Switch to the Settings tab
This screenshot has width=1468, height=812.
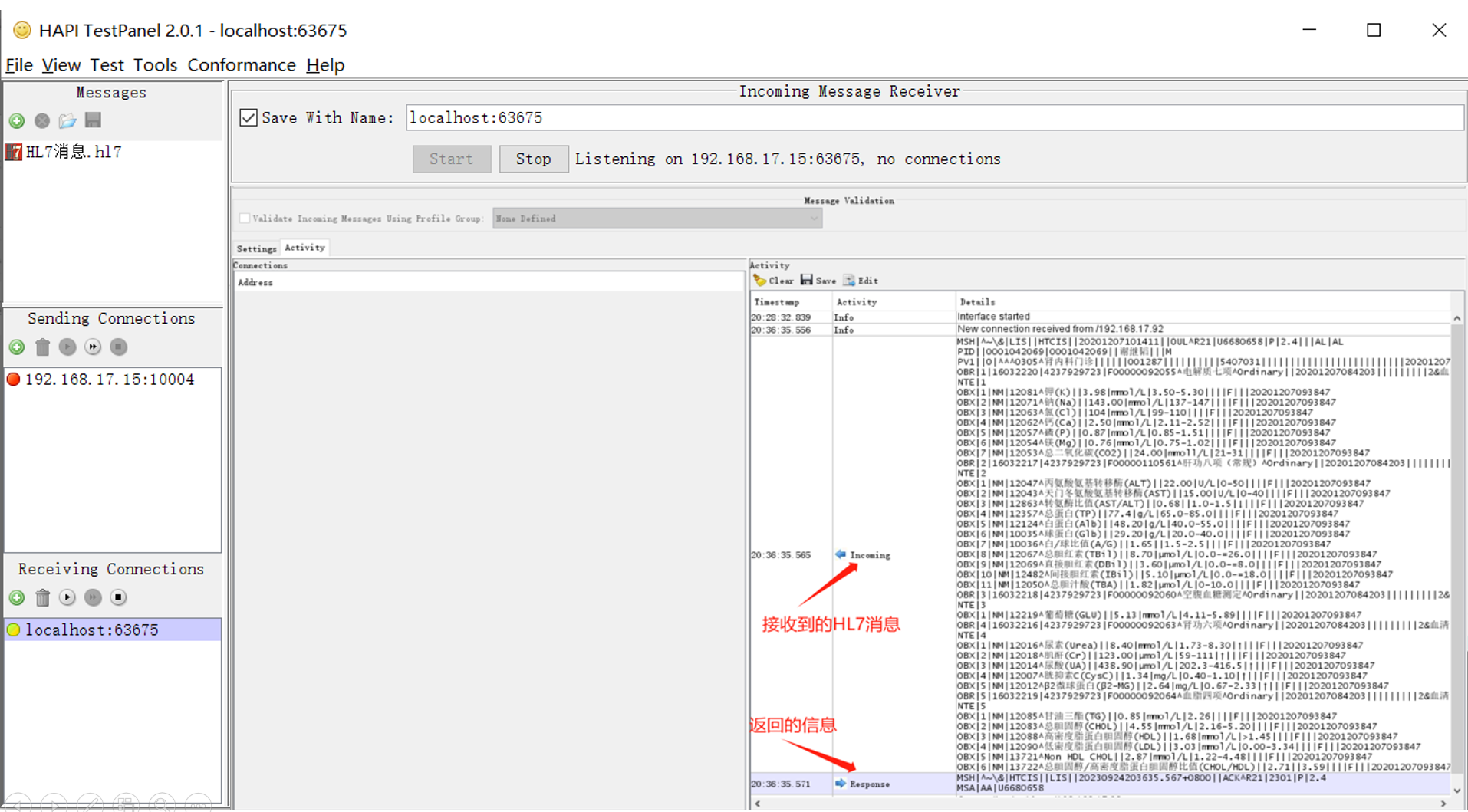pos(256,248)
